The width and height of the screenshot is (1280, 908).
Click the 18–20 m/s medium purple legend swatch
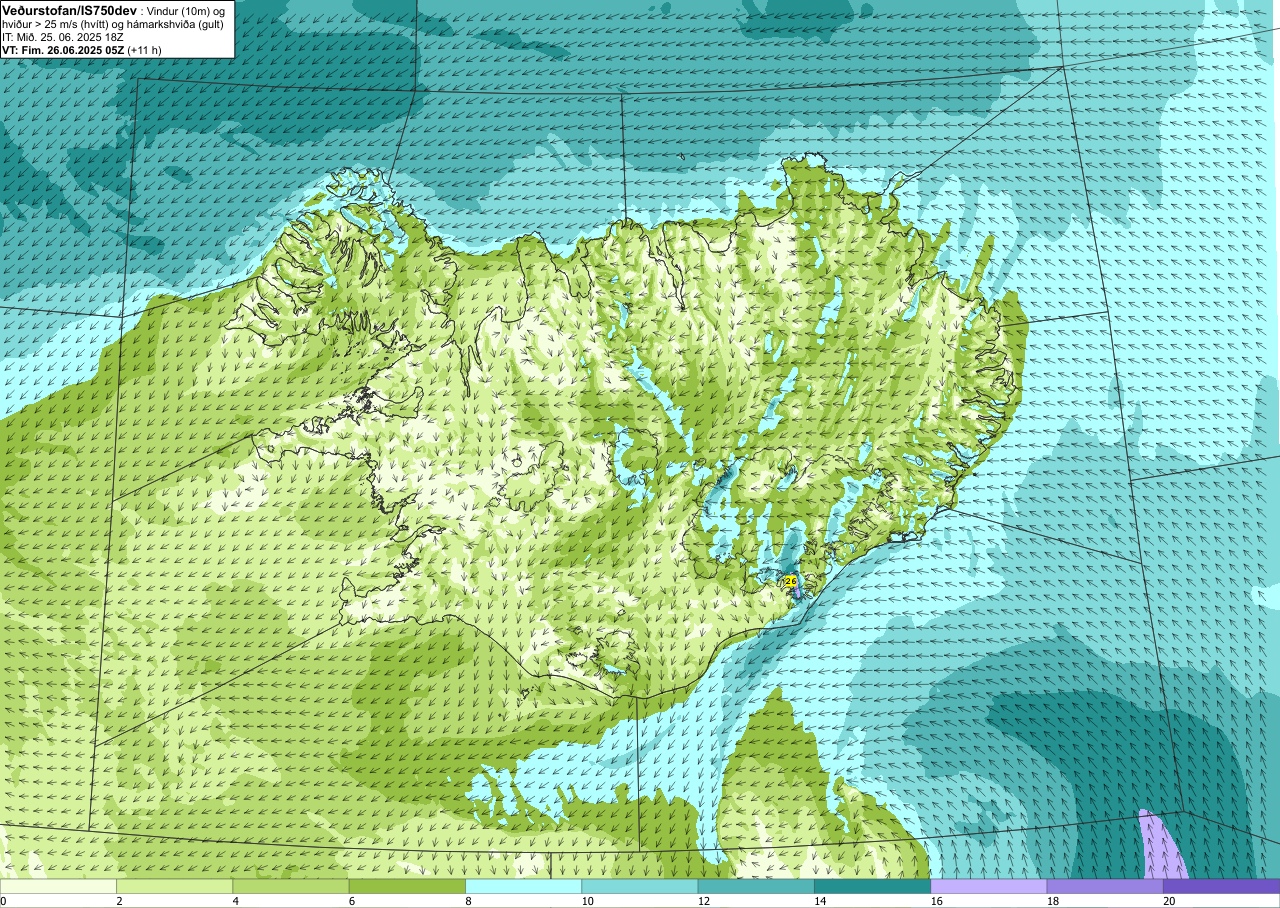pyautogui.click(x=1105, y=886)
